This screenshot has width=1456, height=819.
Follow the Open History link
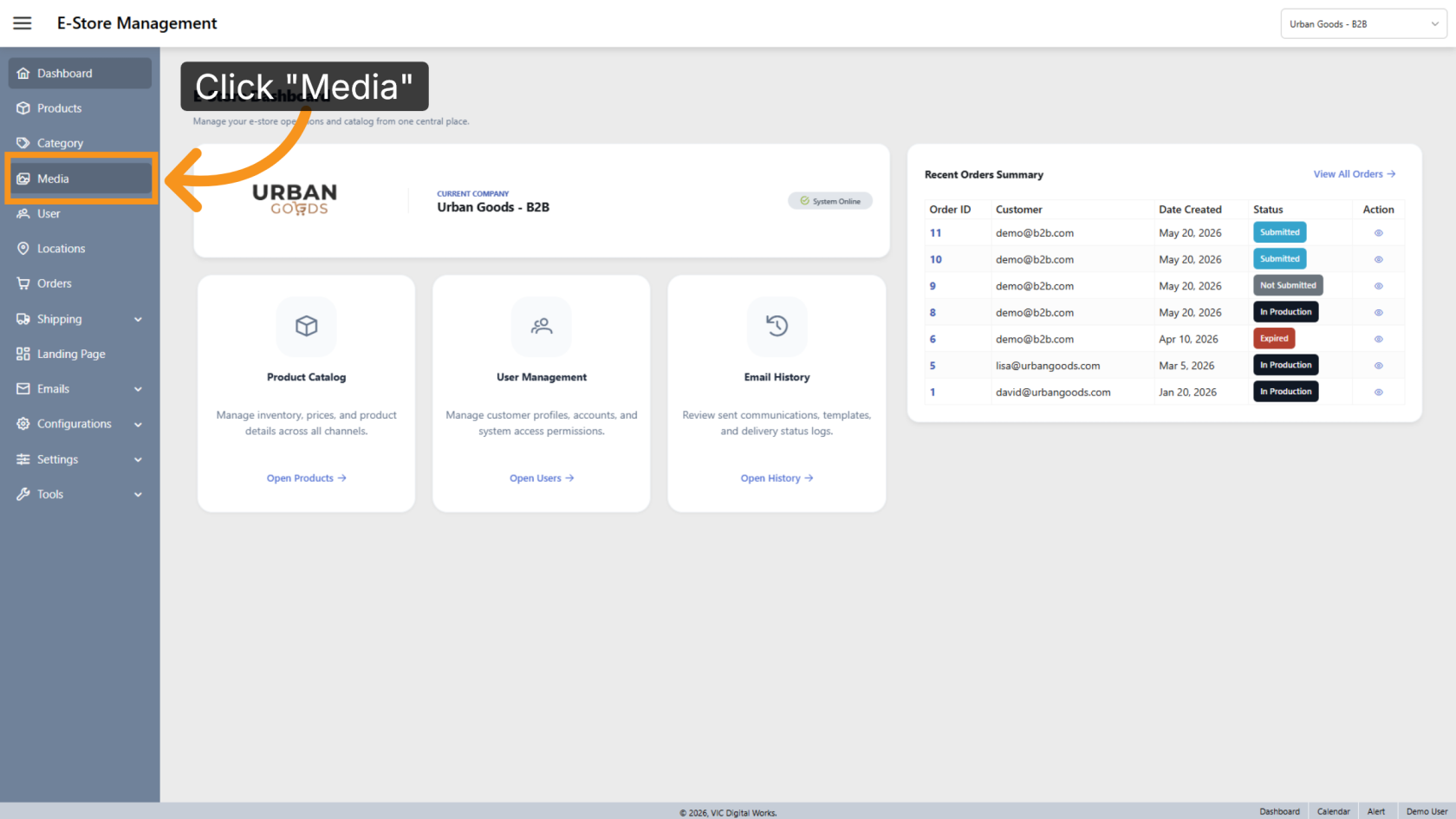(x=777, y=478)
